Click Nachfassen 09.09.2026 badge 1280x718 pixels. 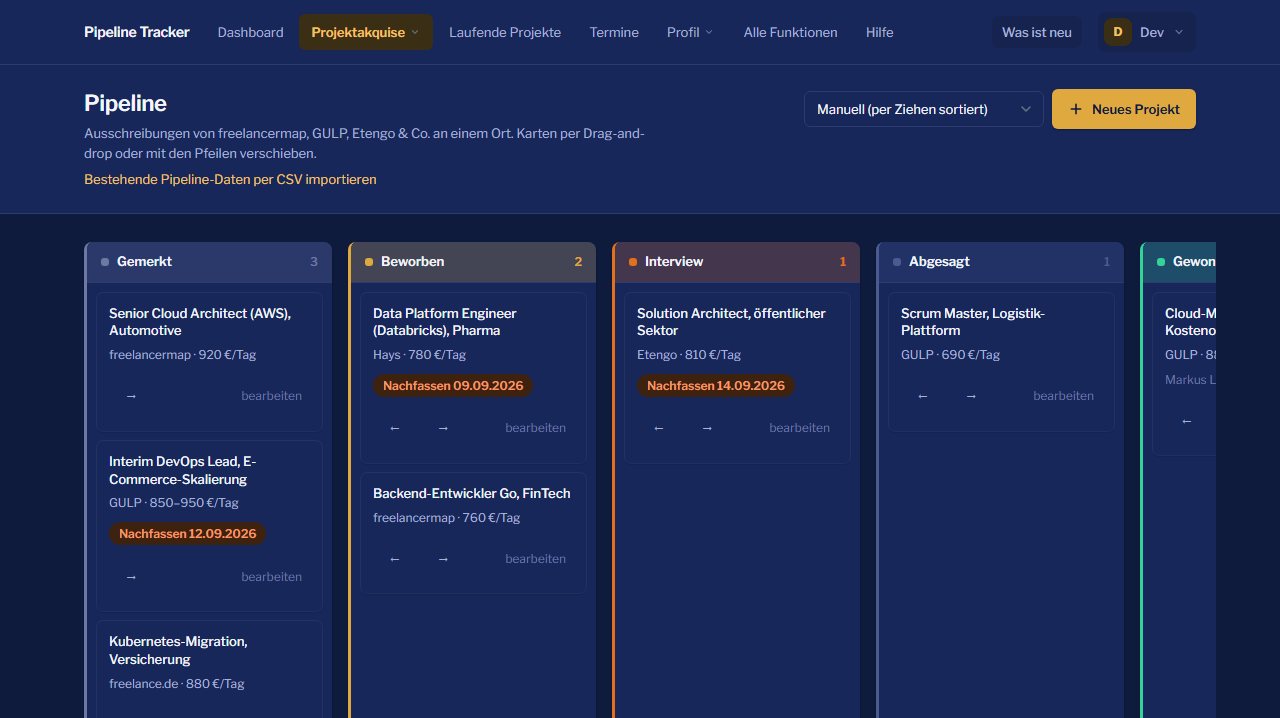(x=453, y=386)
